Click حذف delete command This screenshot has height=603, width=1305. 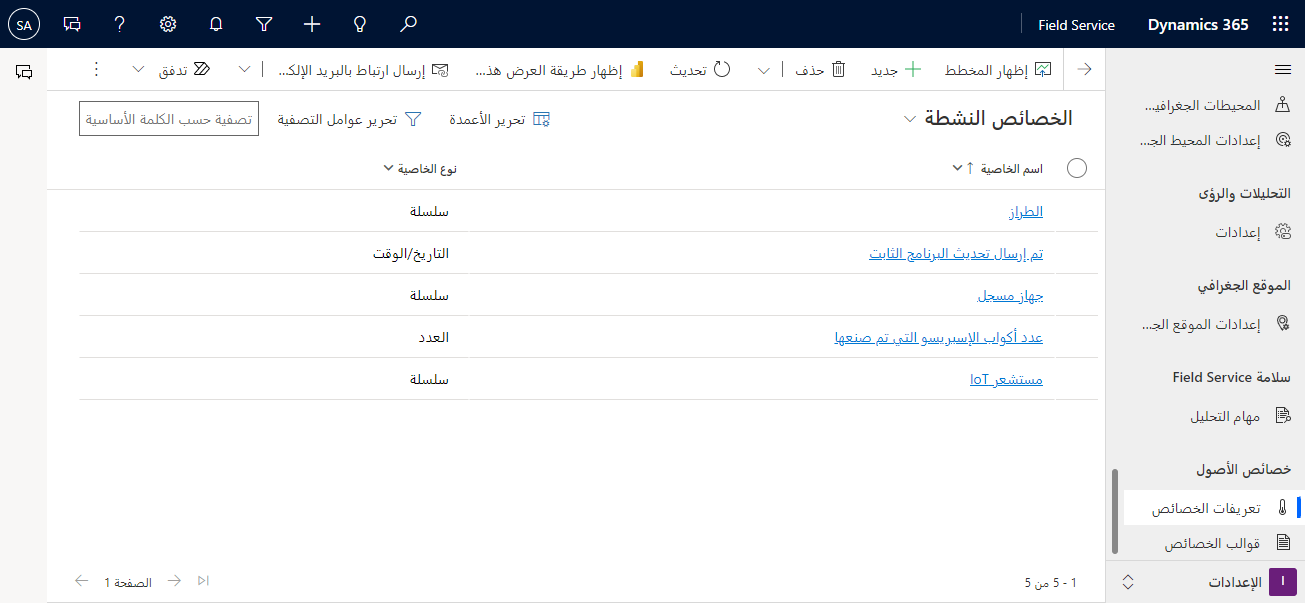[x=821, y=70]
